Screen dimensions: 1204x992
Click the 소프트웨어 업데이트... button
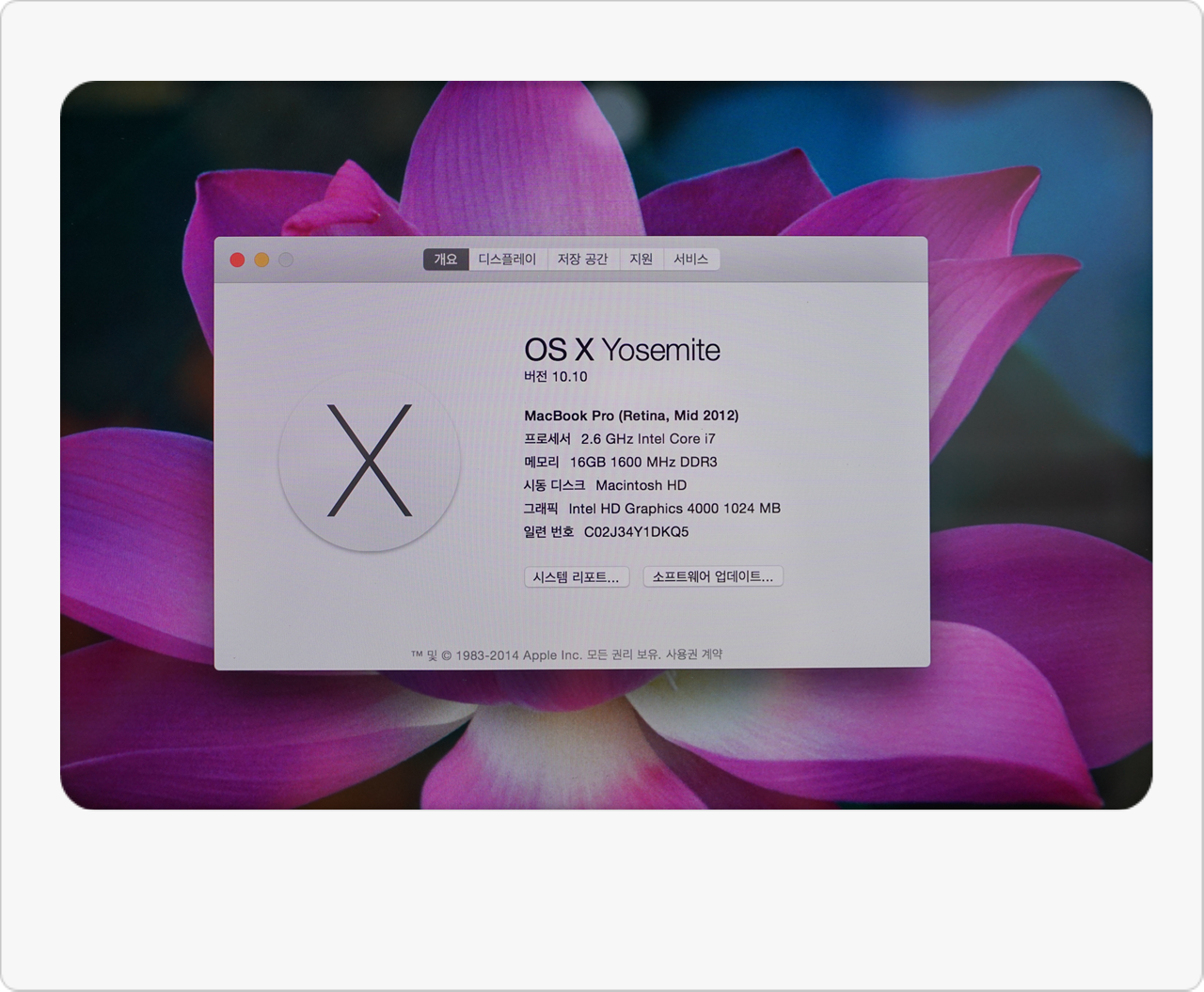click(x=713, y=576)
